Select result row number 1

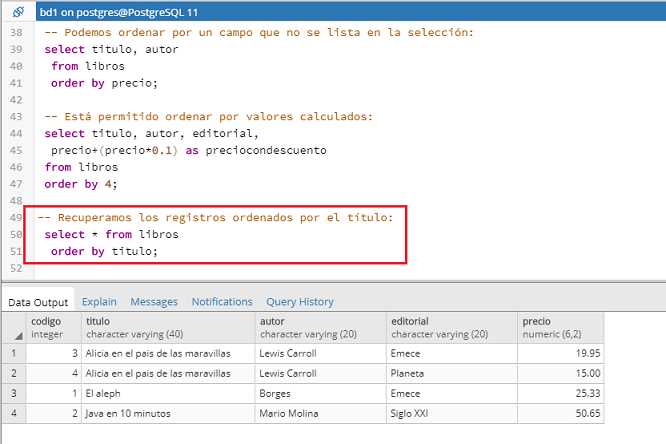click(14, 353)
